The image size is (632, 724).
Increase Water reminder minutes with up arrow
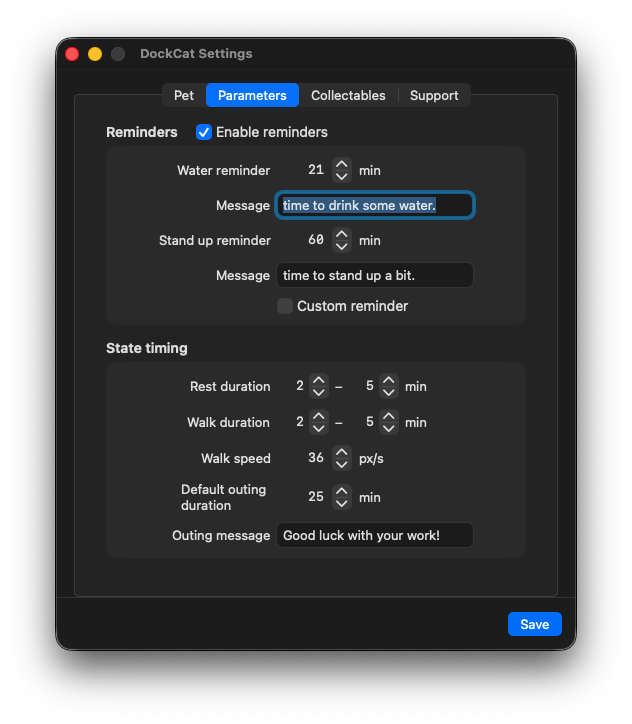click(x=342, y=164)
